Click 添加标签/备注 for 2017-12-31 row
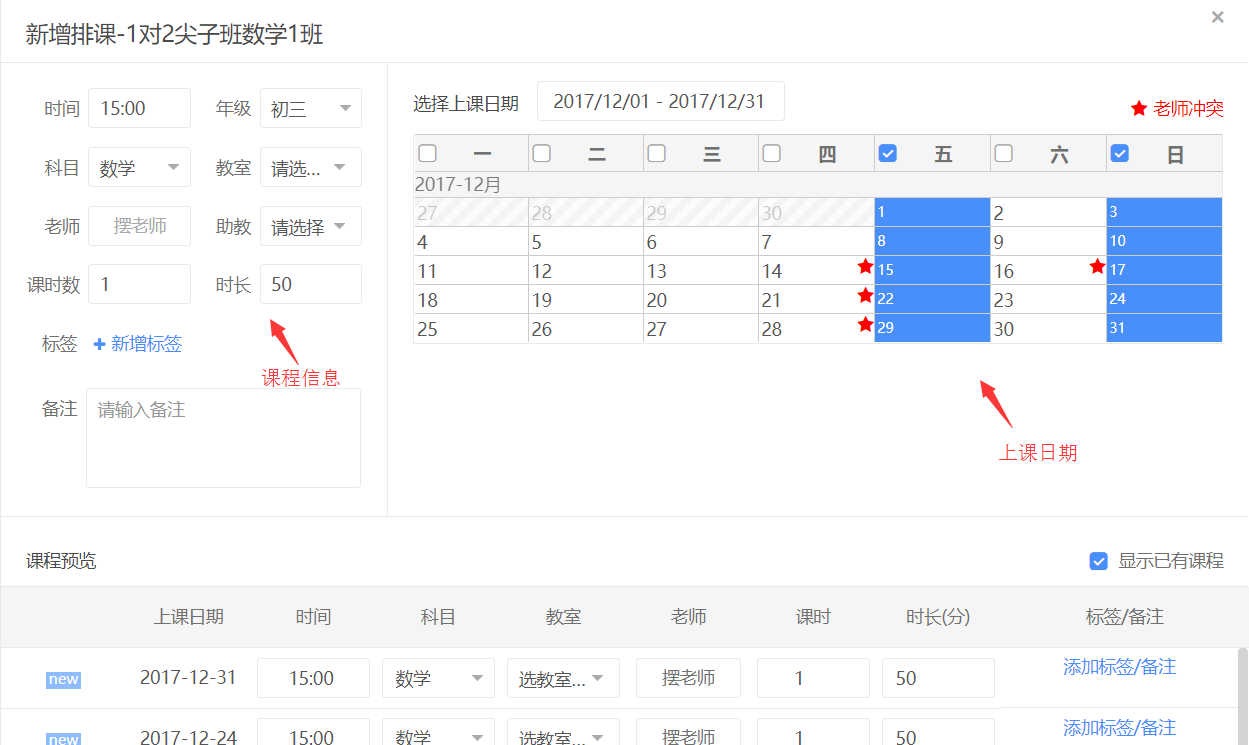1249x745 pixels. (1119, 667)
